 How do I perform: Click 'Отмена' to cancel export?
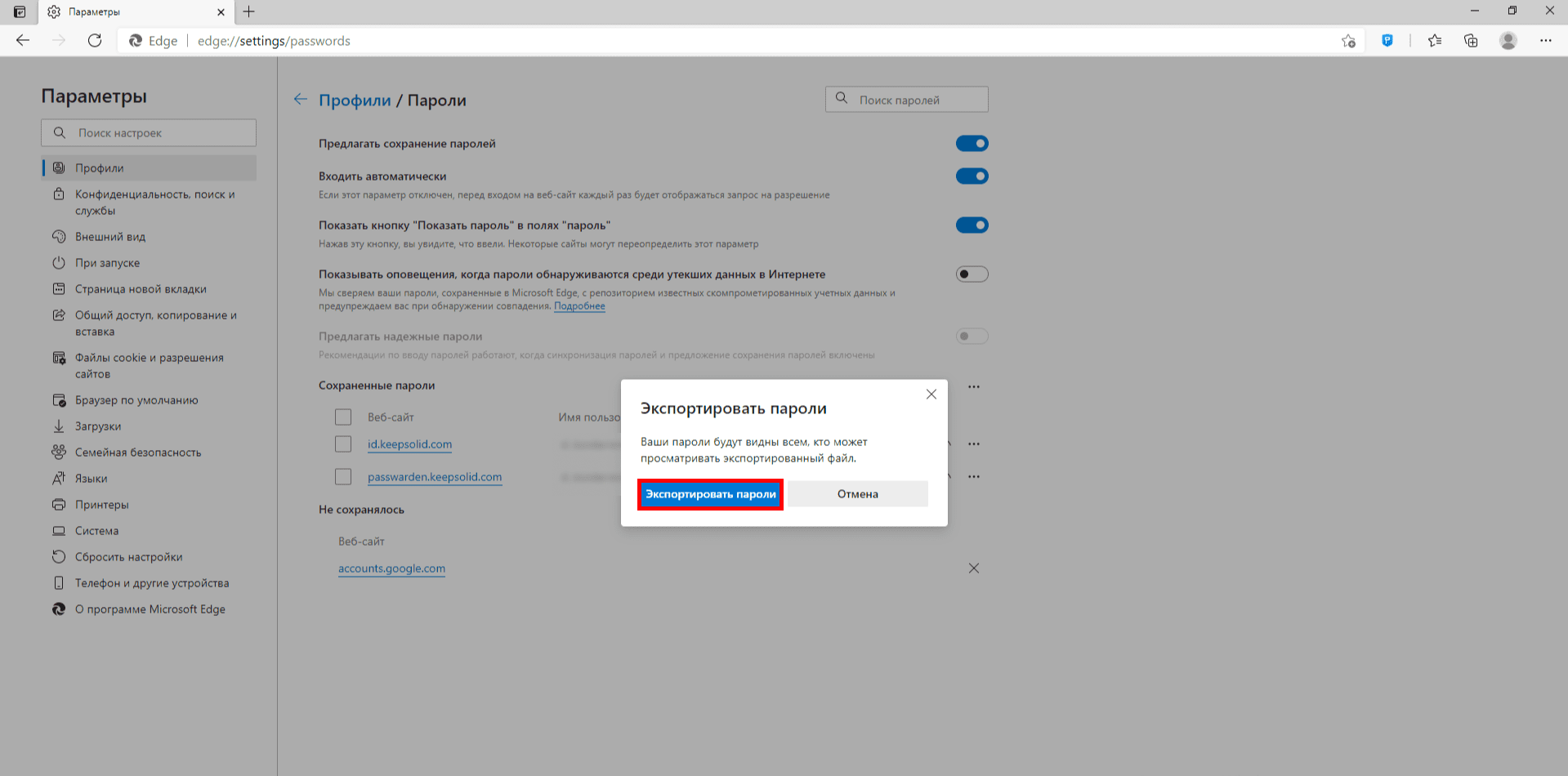[857, 494]
